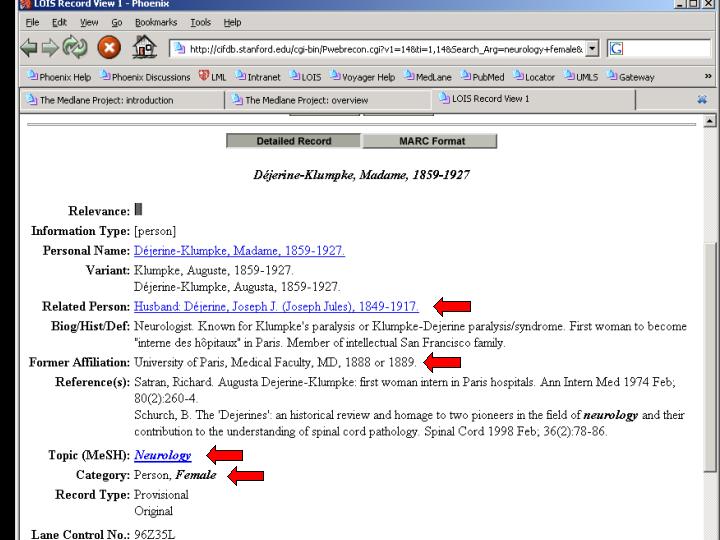720x540 pixels.
Task: Open the Tools menu
Action: pos(200,22)
